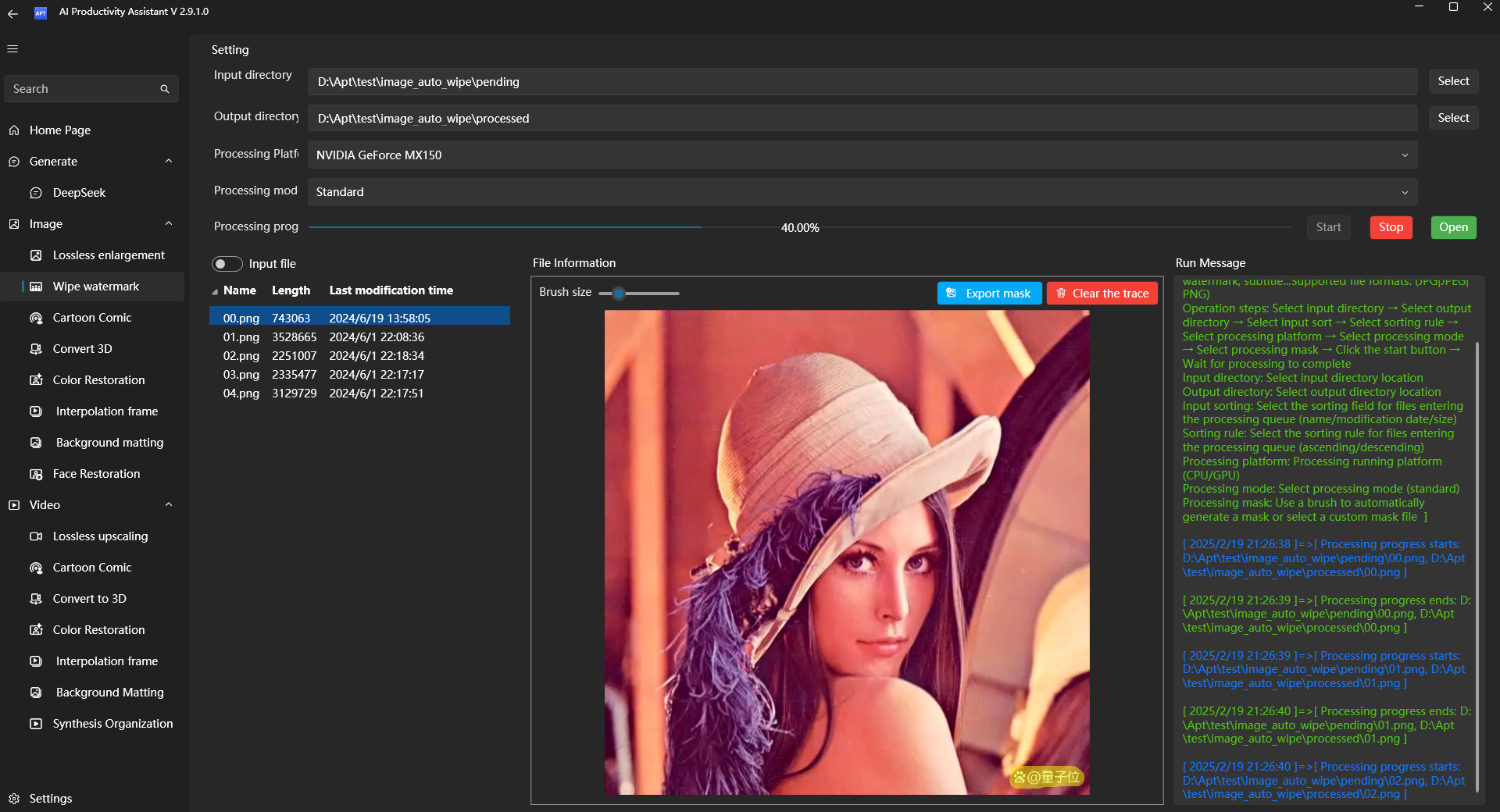Click the Run Message scrollbar
1500x812 pixels.
(x=1477, y=568)
